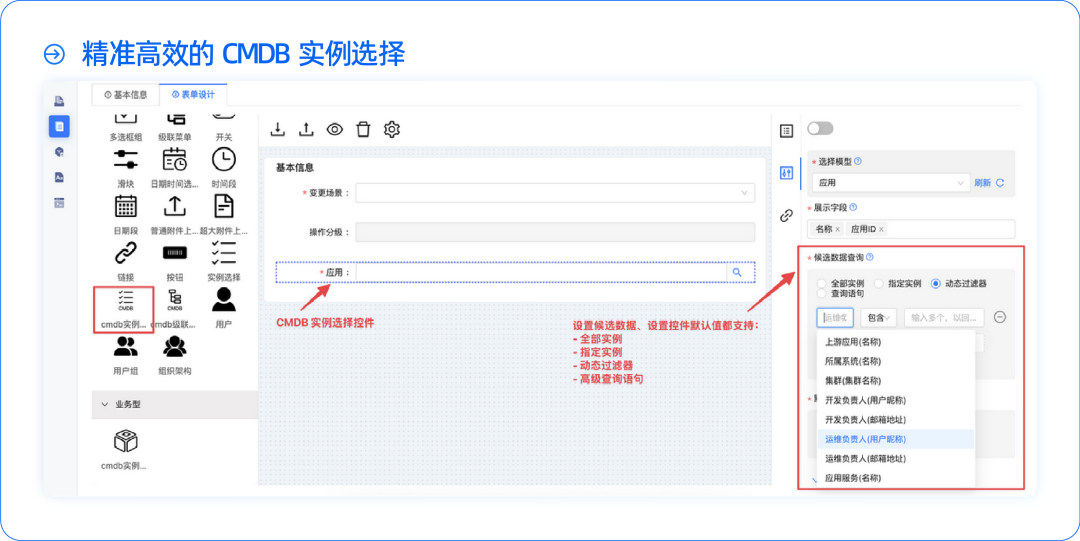Select the 多选框组 checkbox group component

click(x=125, y=120)
